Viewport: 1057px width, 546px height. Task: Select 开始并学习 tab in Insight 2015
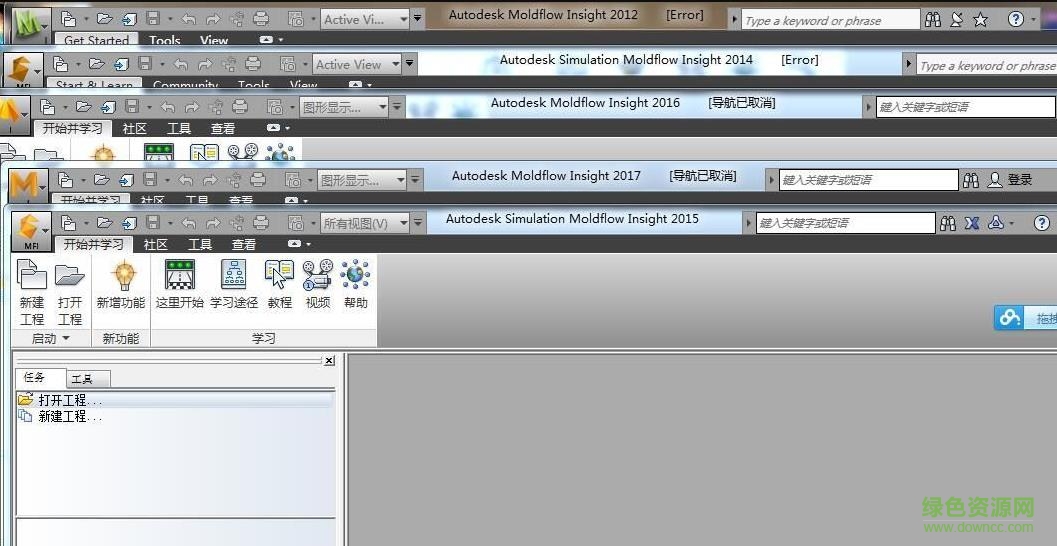click(x=94, y=244)
